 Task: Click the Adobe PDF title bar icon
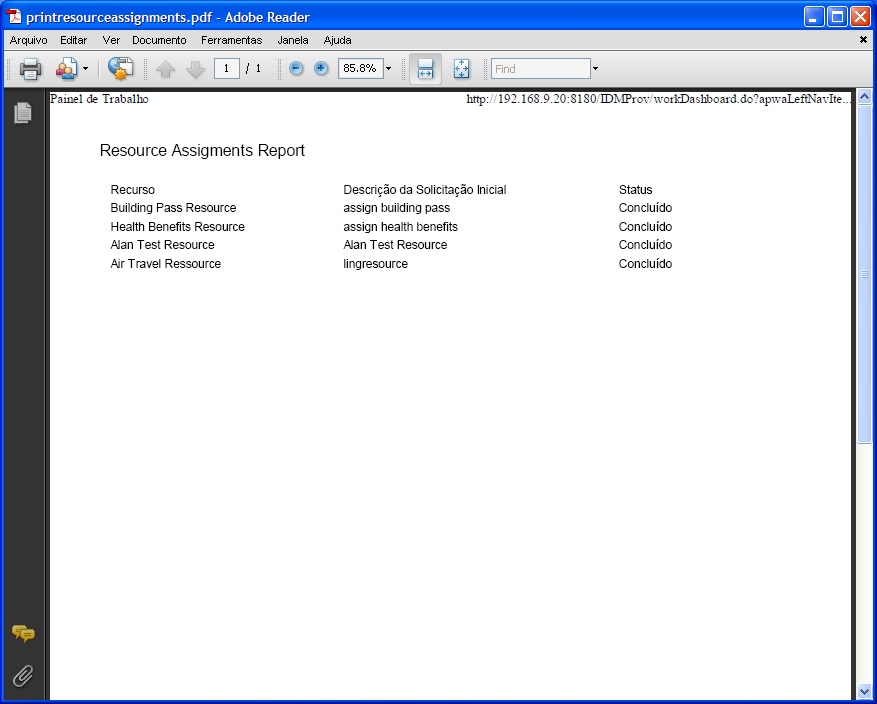(14, 17)
